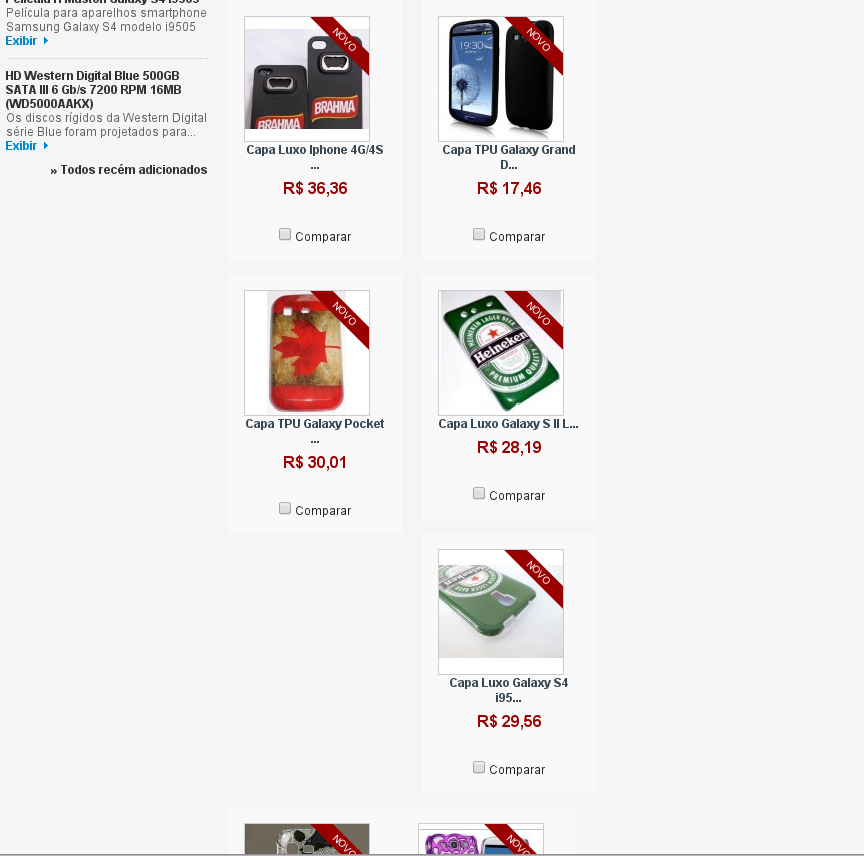Open HD Western Digital Blue 500GB product link
The width and height of the screenshot is (864, 856).
point(93,90)
